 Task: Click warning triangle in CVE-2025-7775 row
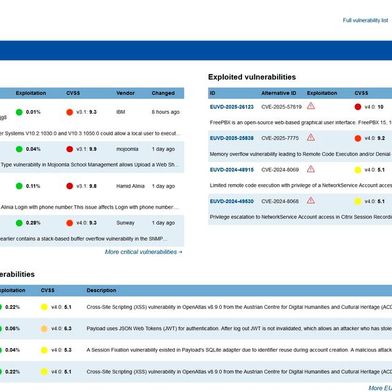pyautogui.click(x=311, y=137)
